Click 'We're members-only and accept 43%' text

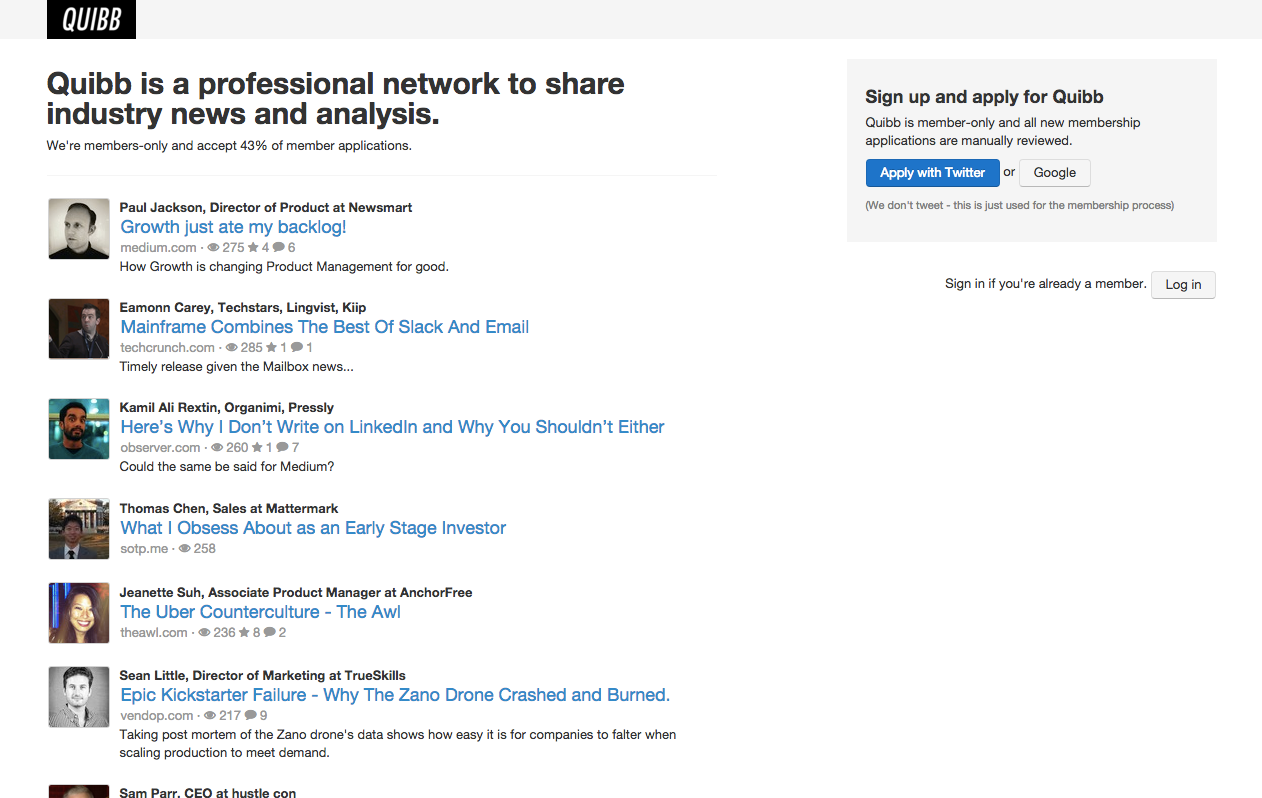(229, 146)
